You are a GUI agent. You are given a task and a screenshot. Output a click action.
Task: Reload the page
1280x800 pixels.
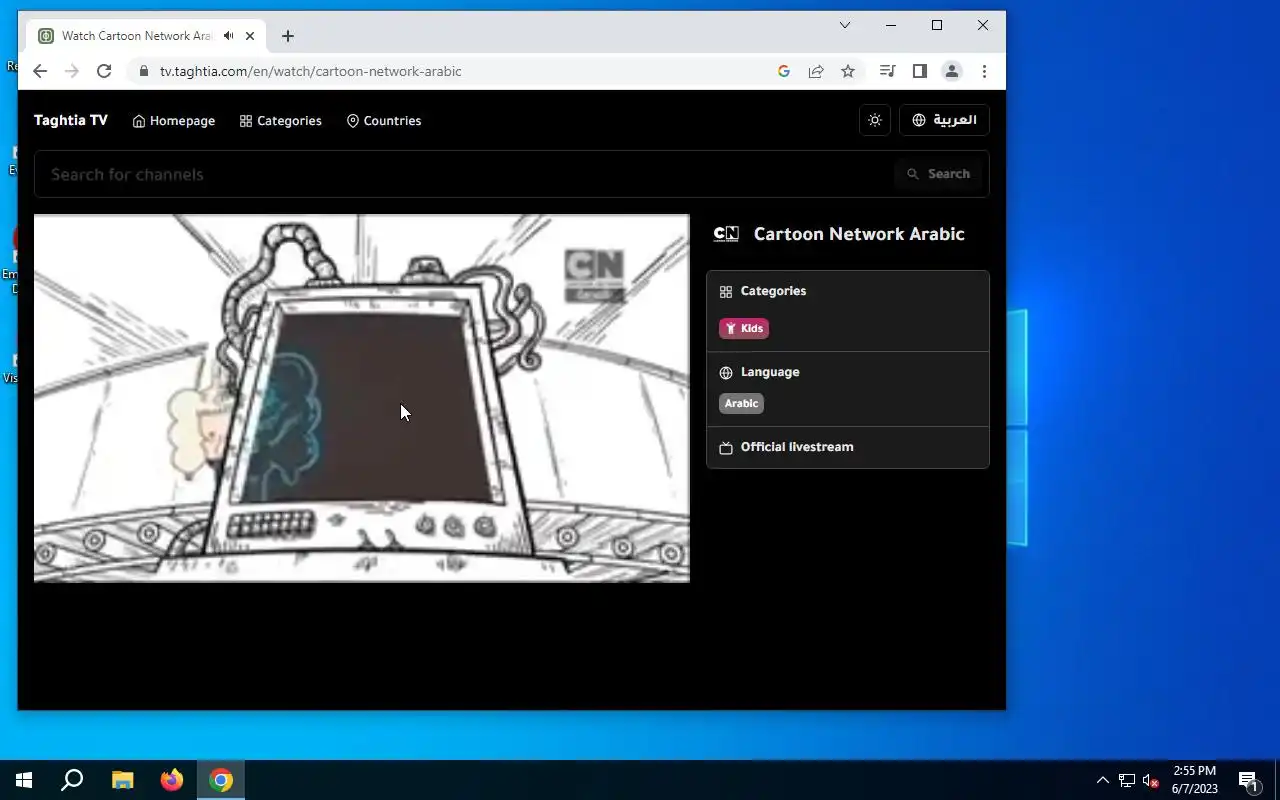coord(104,71)
